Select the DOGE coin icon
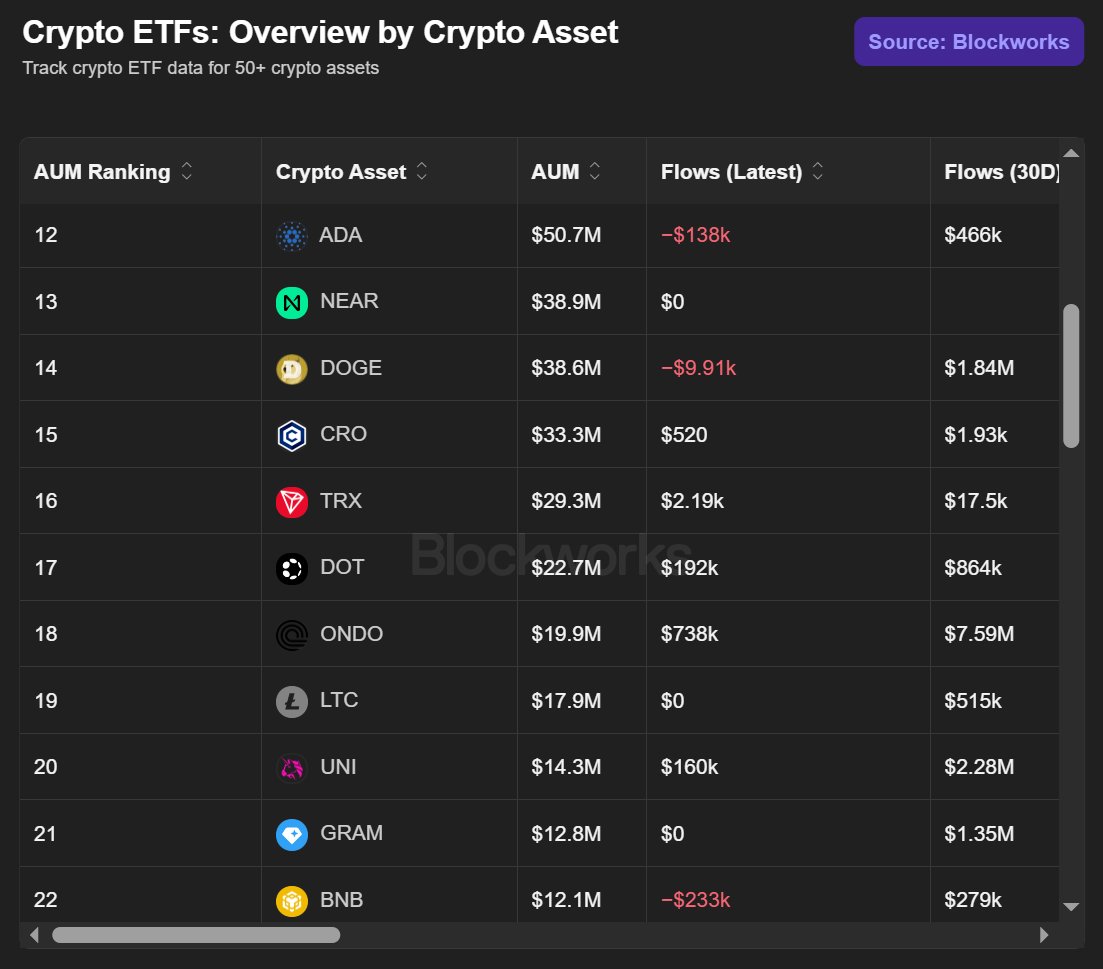The image size is (1103, 969). tap(291, 368)
